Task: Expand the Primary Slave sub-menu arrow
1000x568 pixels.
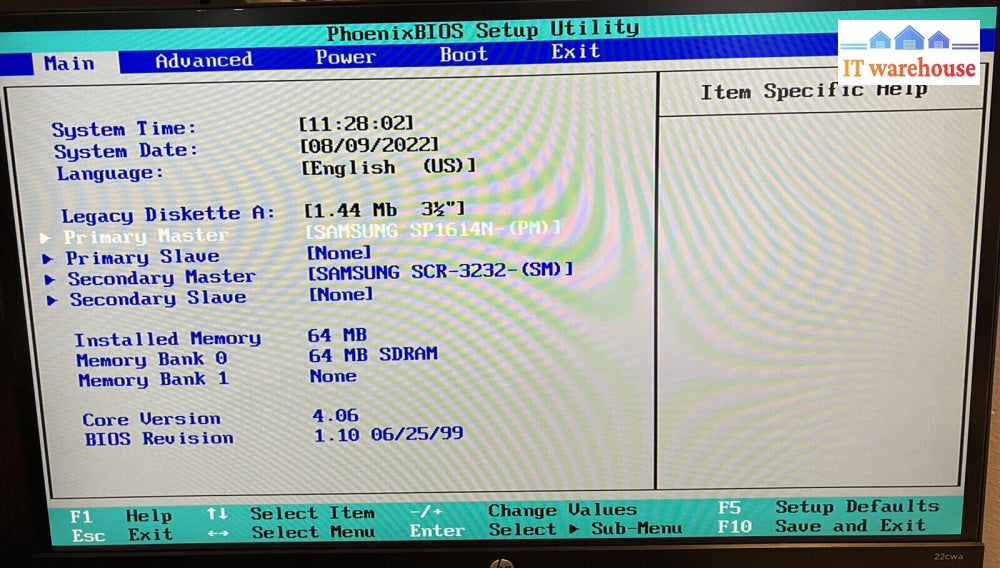Action: click(48, 259)
